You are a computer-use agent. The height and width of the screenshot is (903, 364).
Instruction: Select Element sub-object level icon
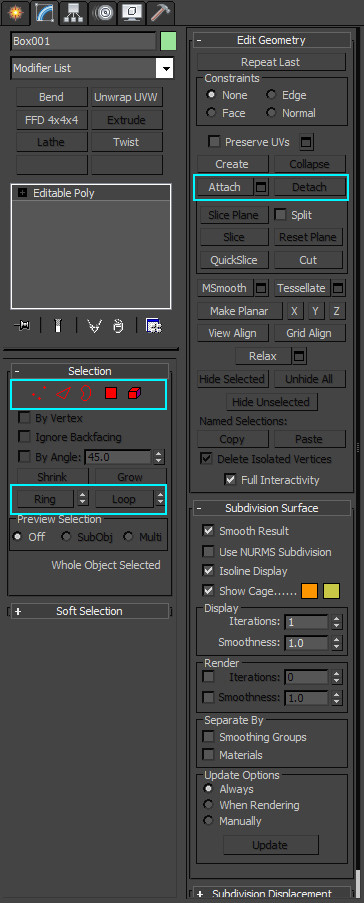tap(135, 393)
